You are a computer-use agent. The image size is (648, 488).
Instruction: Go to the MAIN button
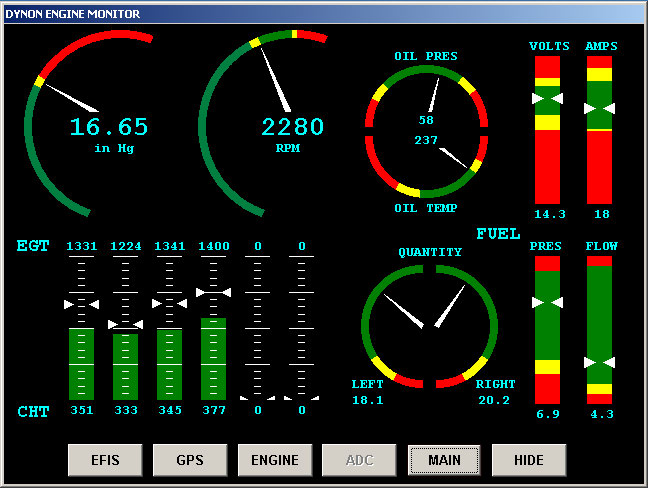(x=444, y=460)
